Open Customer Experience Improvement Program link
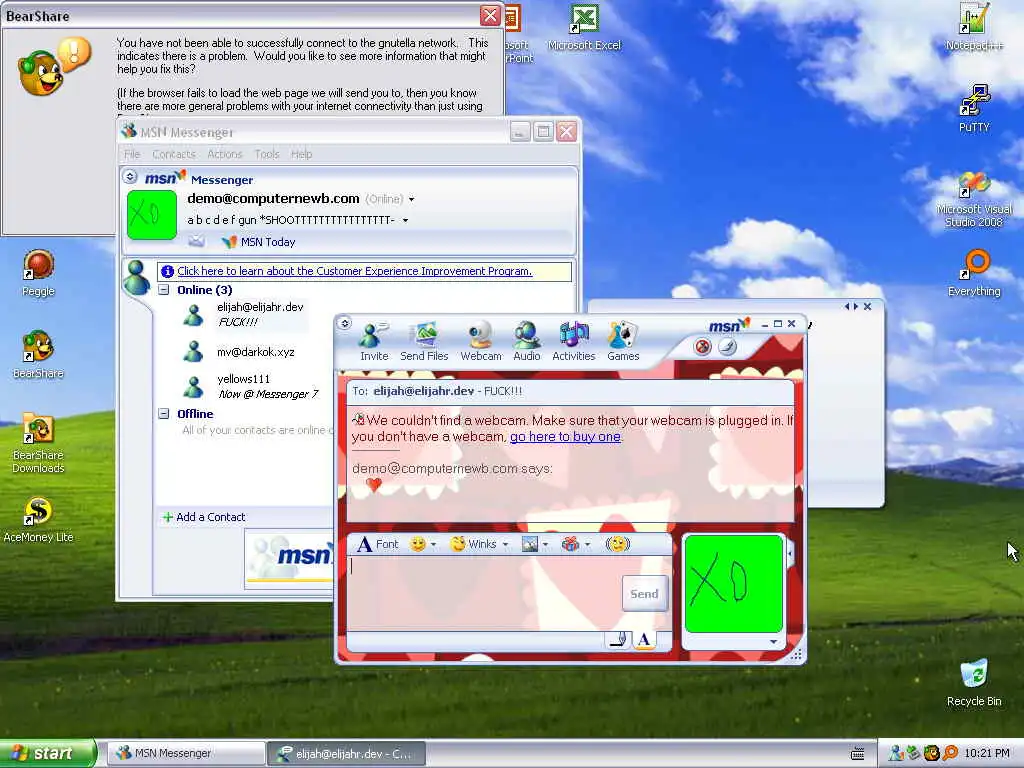 click(x=355, y=271)
